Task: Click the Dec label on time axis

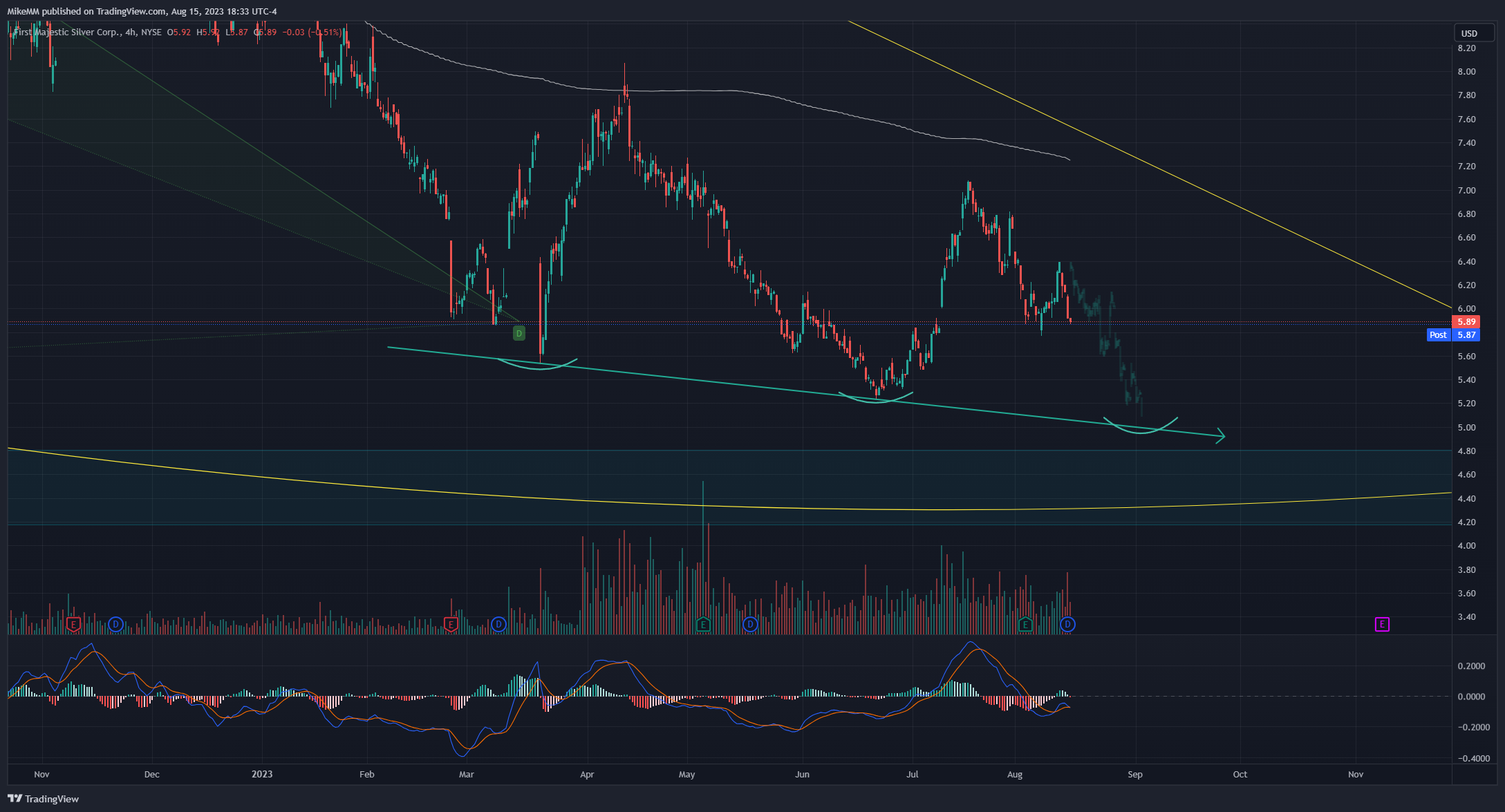Action: [x=152, y=774]
